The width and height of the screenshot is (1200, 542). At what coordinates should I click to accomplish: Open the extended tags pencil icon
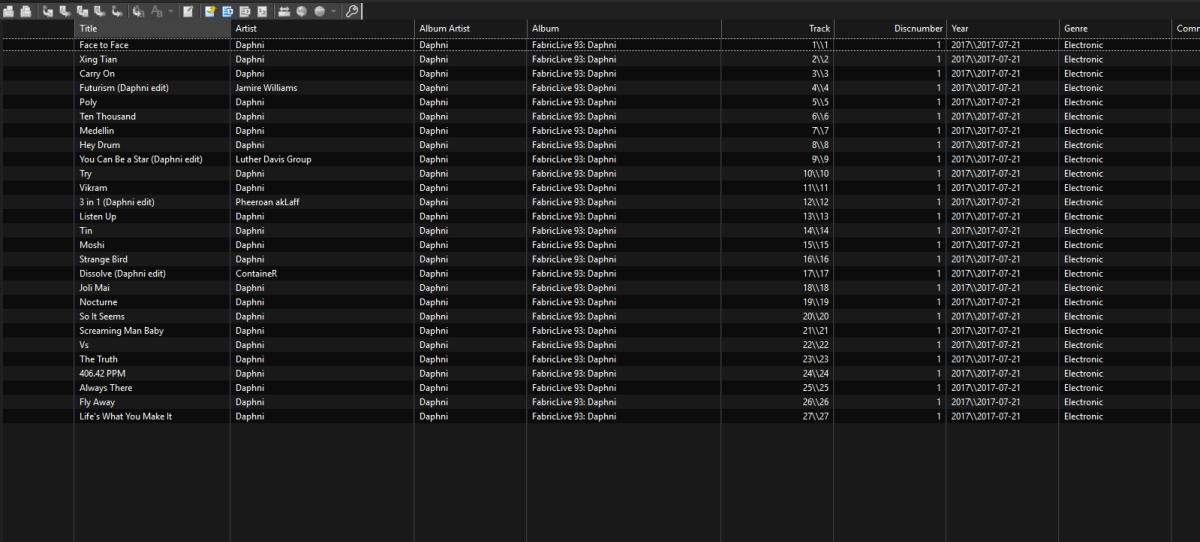tap(188, 12)
